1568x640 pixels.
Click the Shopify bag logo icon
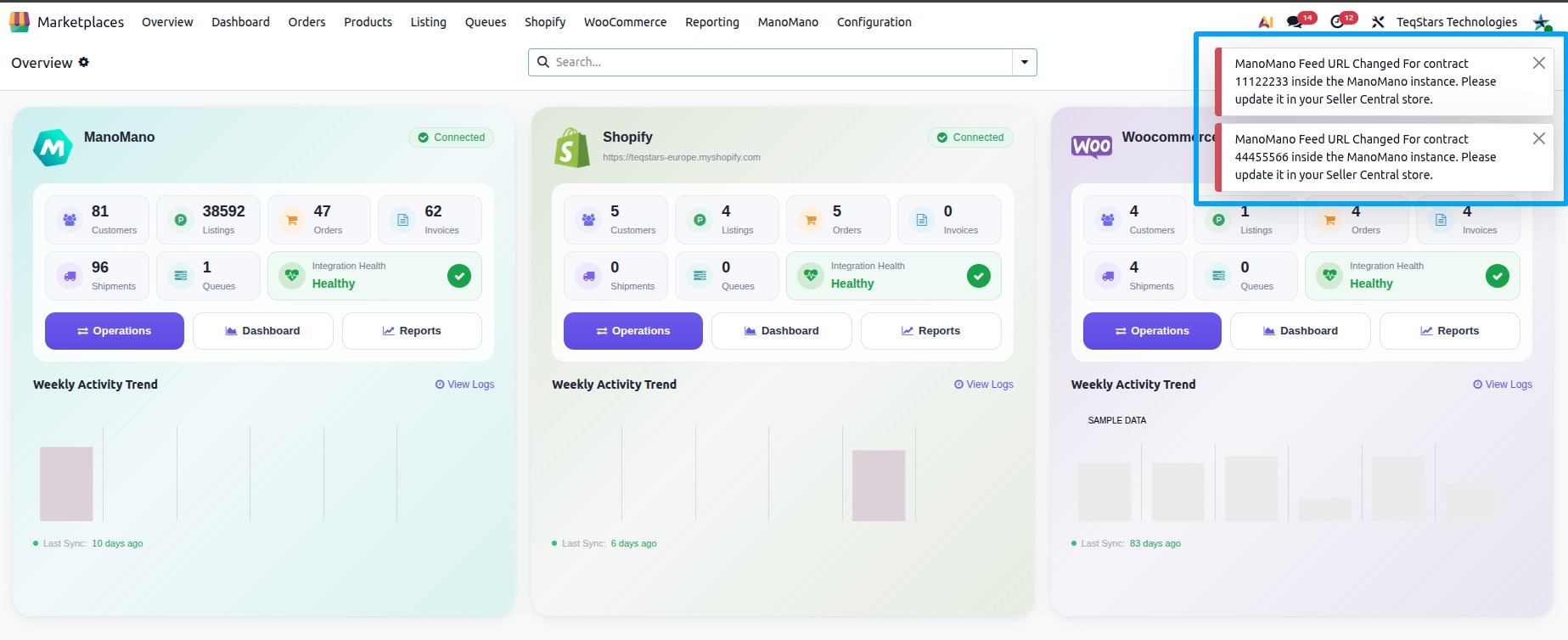571,148
